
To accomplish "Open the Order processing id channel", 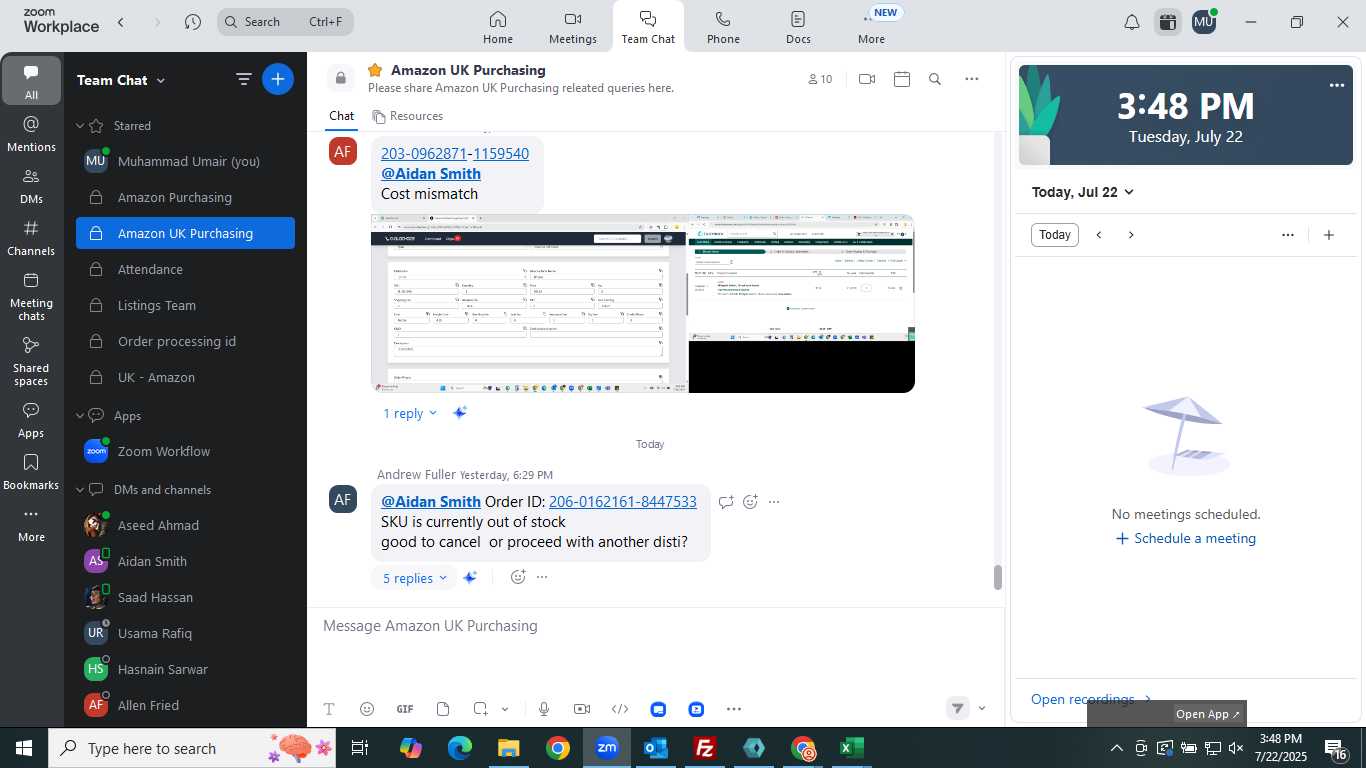I will click(x=185, y=342).
